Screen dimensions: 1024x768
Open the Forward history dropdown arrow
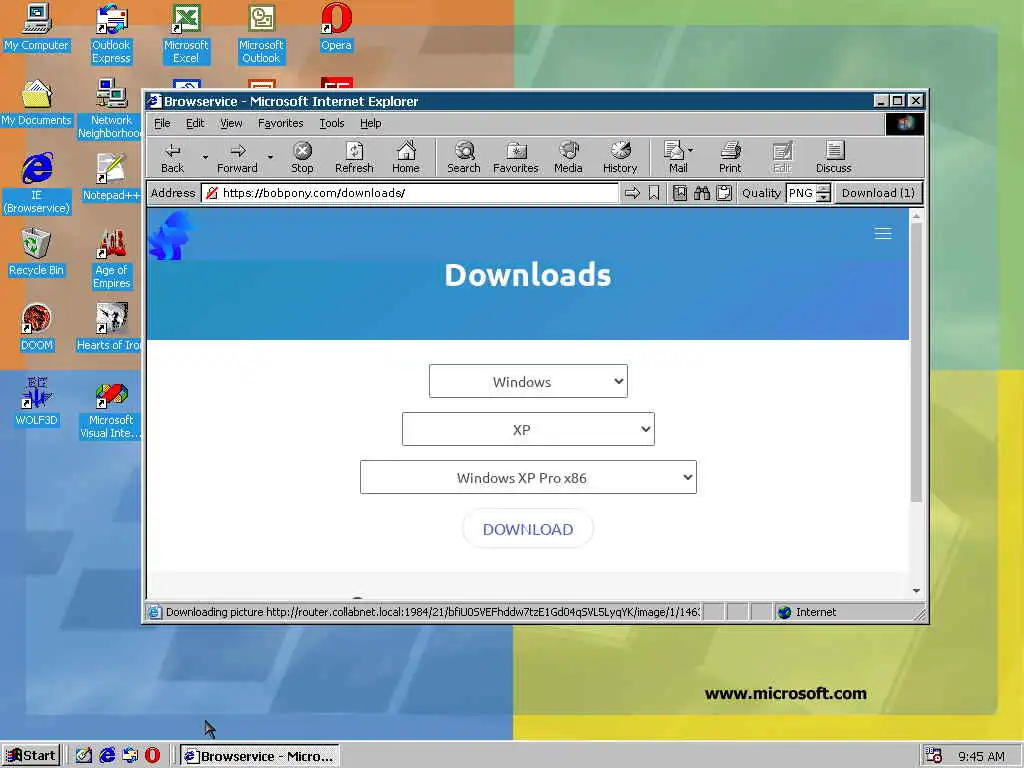pyautogui.click(x=270, y=157)
